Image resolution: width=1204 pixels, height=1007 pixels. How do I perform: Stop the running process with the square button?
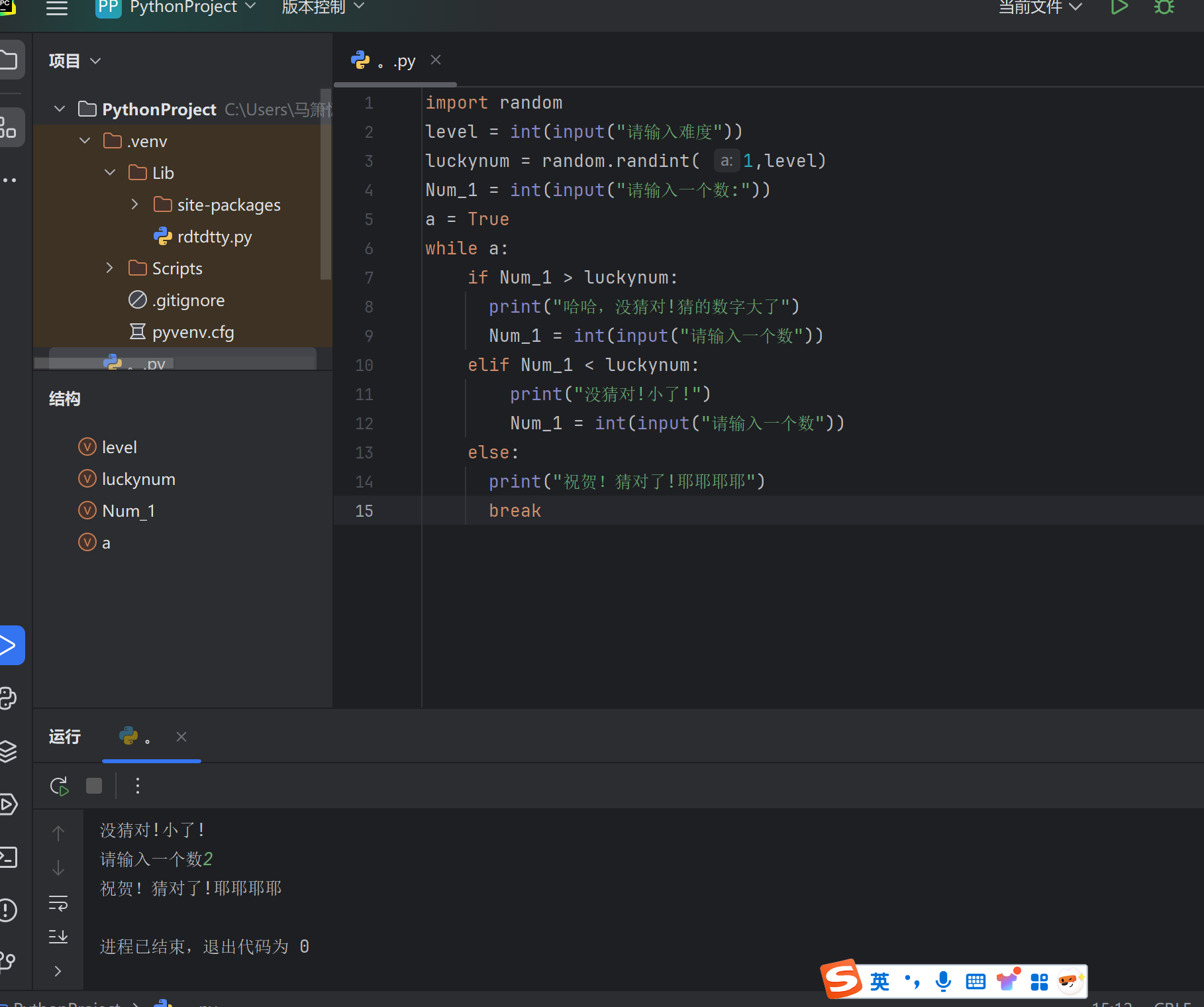tap(94, 786)
